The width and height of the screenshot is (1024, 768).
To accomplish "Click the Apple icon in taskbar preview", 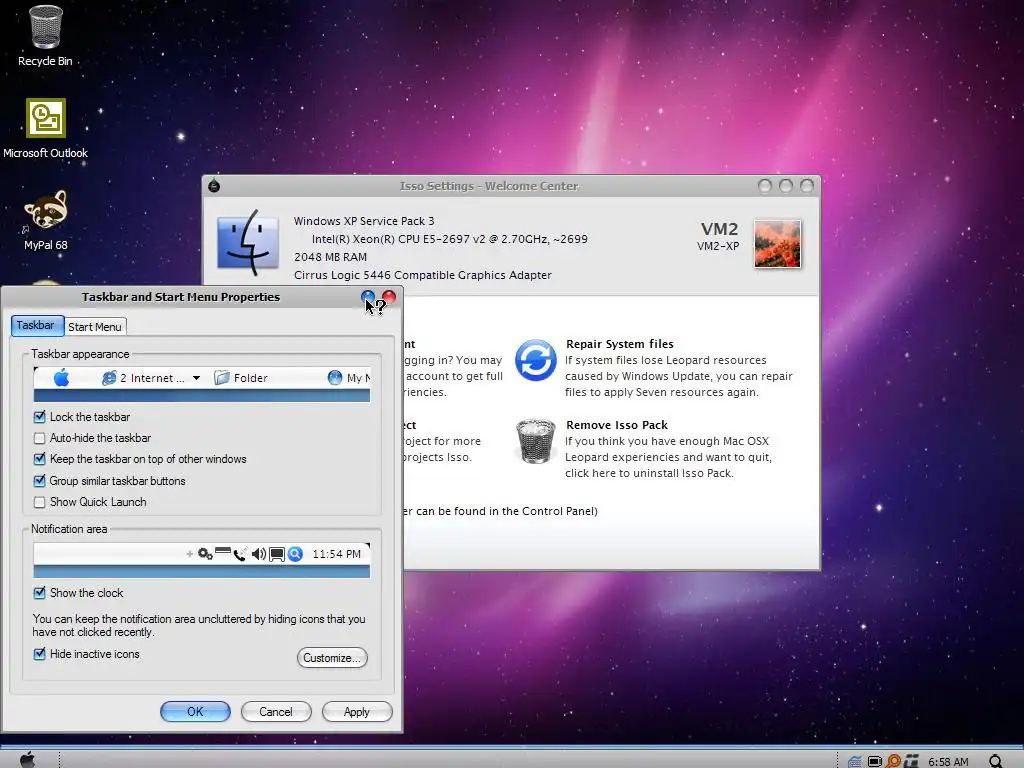I will coord(61,377).
